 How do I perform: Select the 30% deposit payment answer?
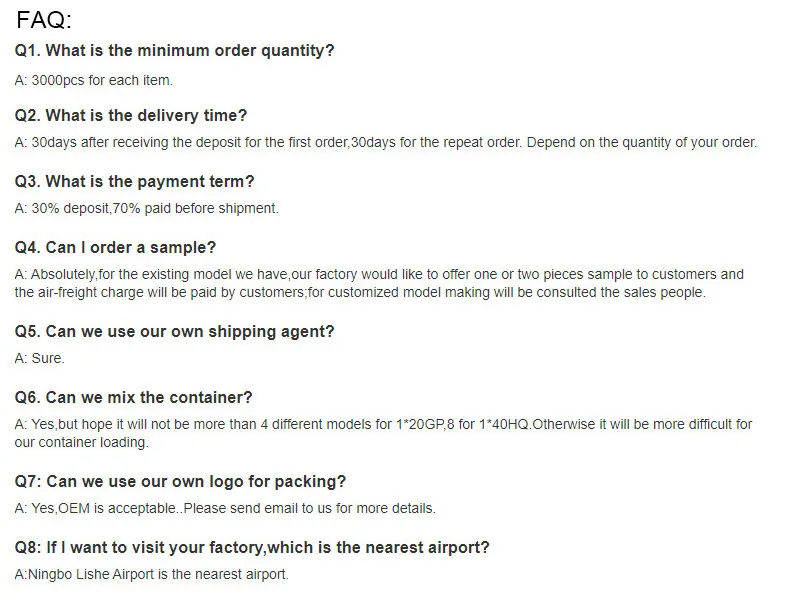pos(146,208)
